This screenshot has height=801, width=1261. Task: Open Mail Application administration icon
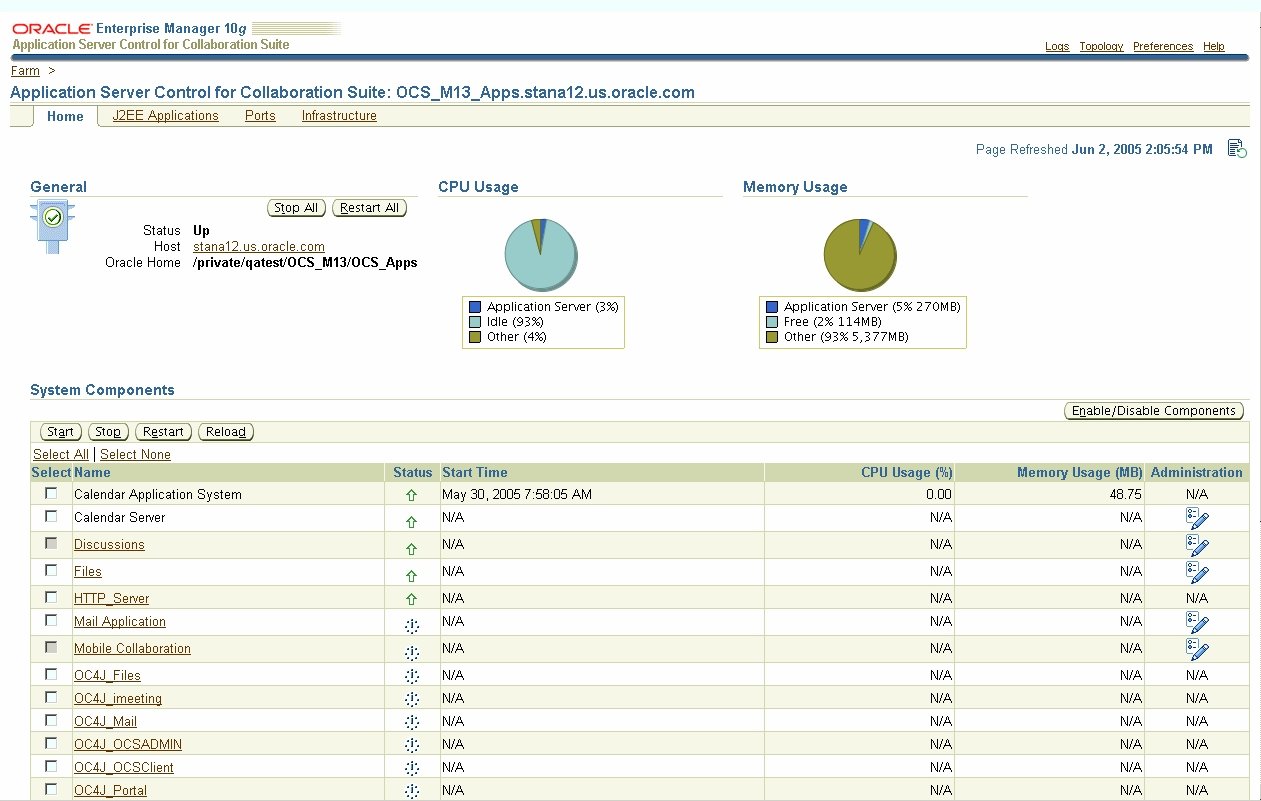[1197, 622]
